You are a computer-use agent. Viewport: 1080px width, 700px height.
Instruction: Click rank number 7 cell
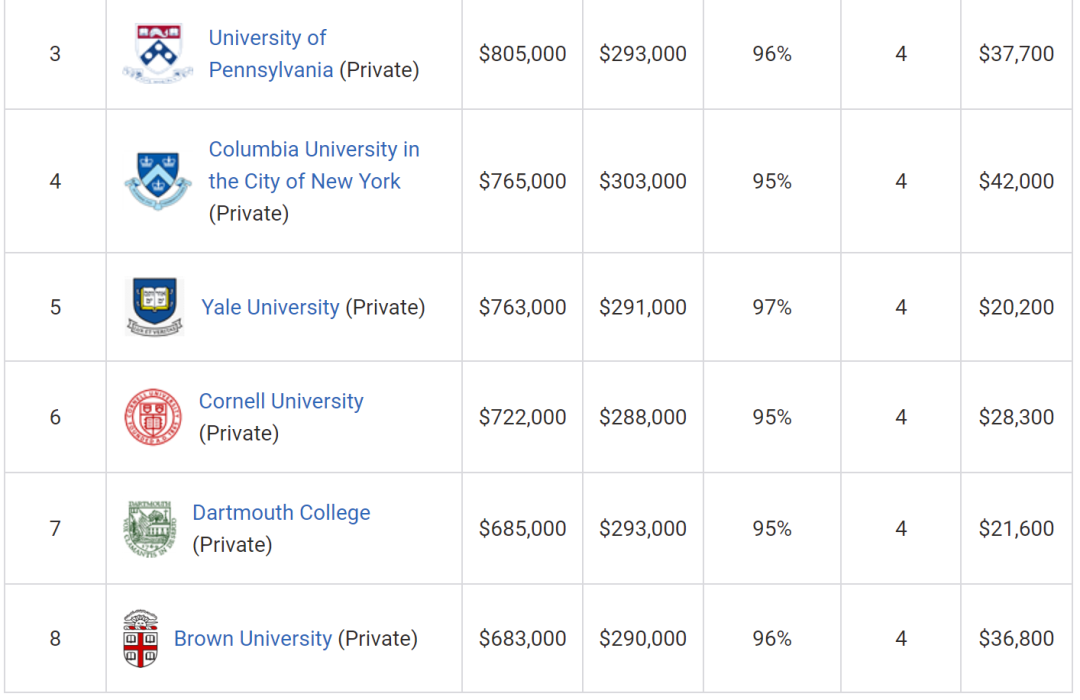coord(55,528)
